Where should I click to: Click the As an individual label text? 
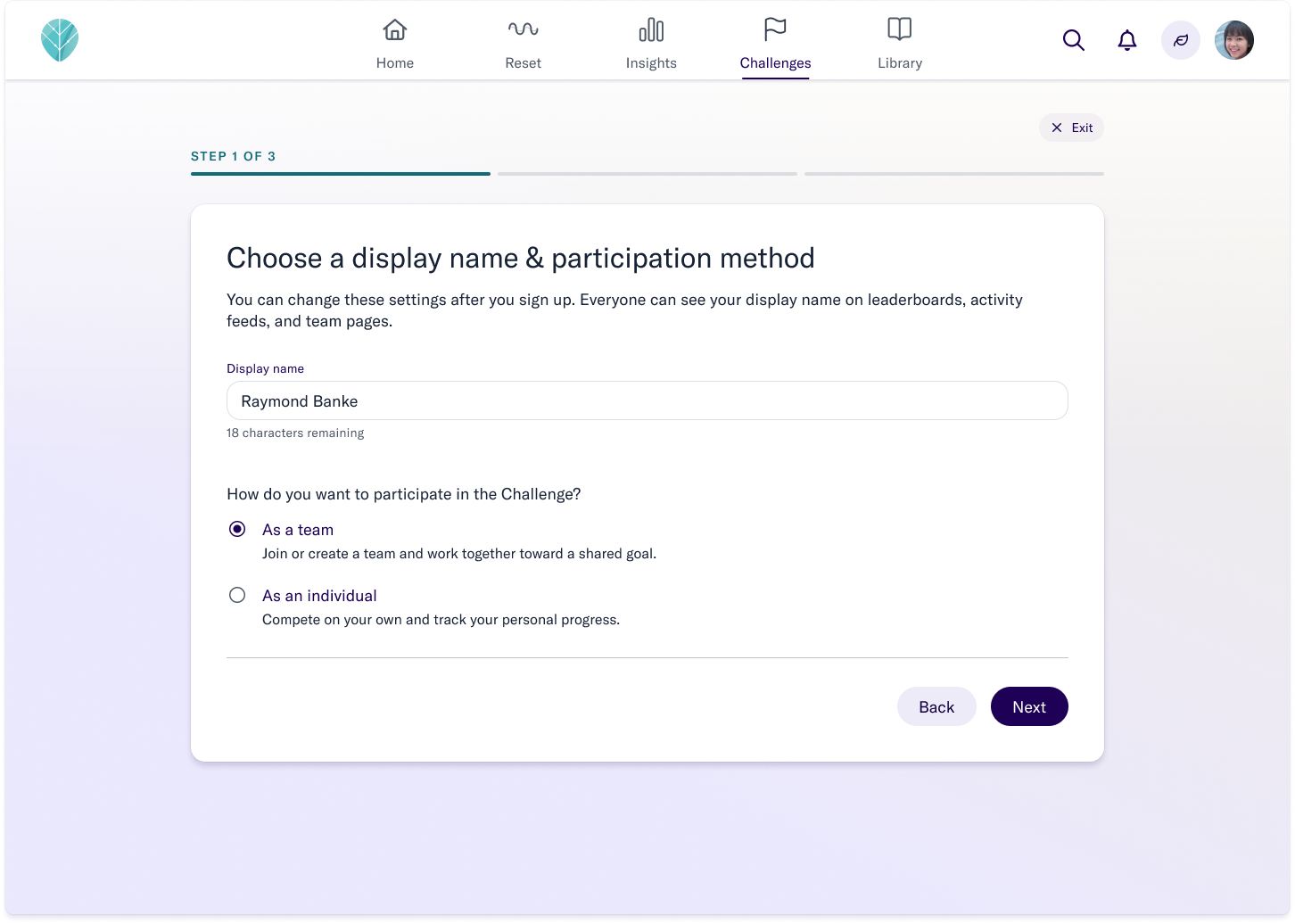319,596
